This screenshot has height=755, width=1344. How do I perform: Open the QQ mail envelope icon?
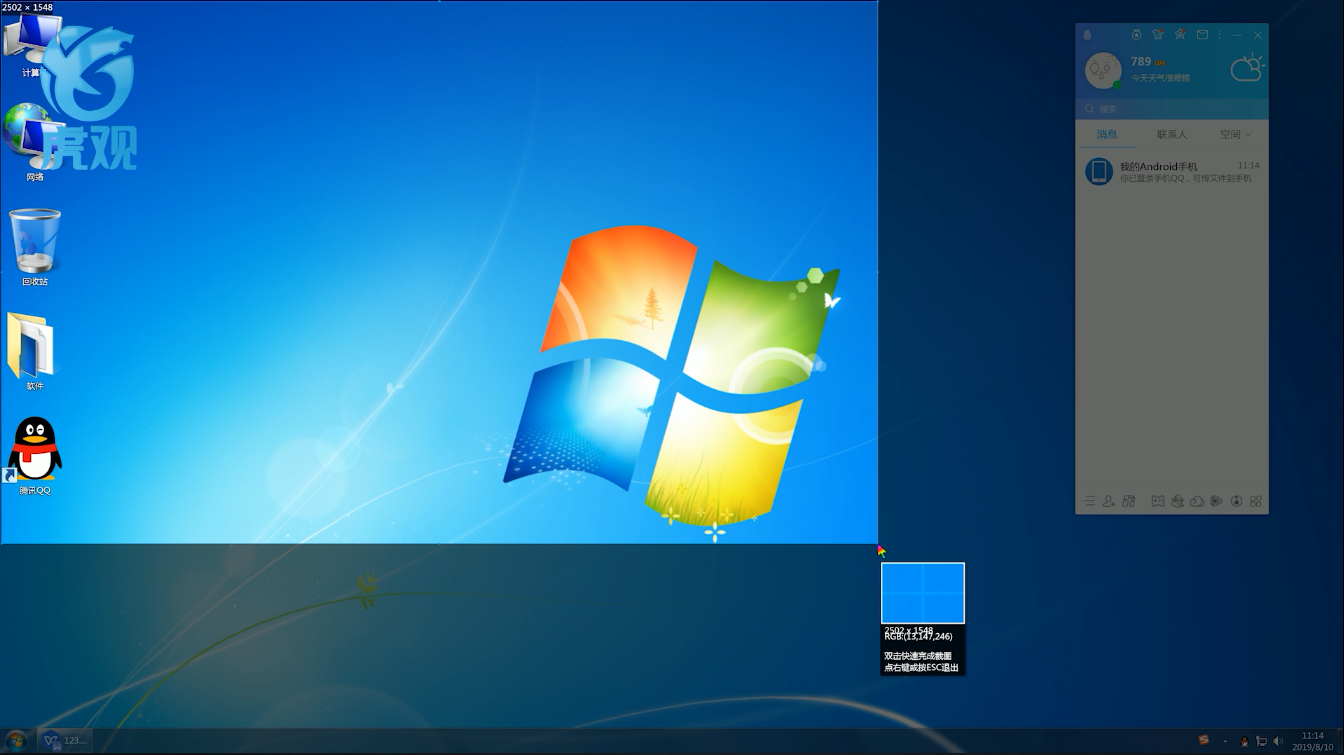(1202, 35)
